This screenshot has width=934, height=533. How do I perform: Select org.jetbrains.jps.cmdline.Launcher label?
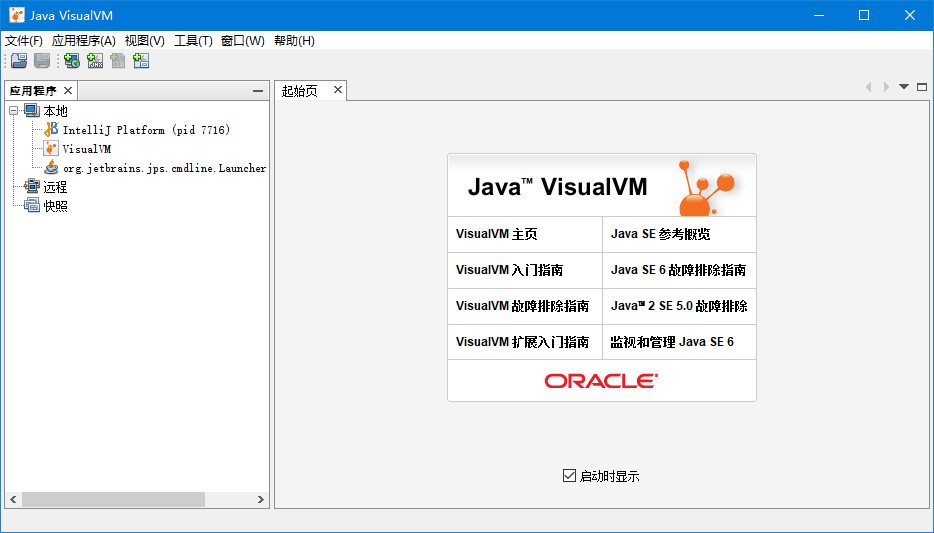[164, 168]
